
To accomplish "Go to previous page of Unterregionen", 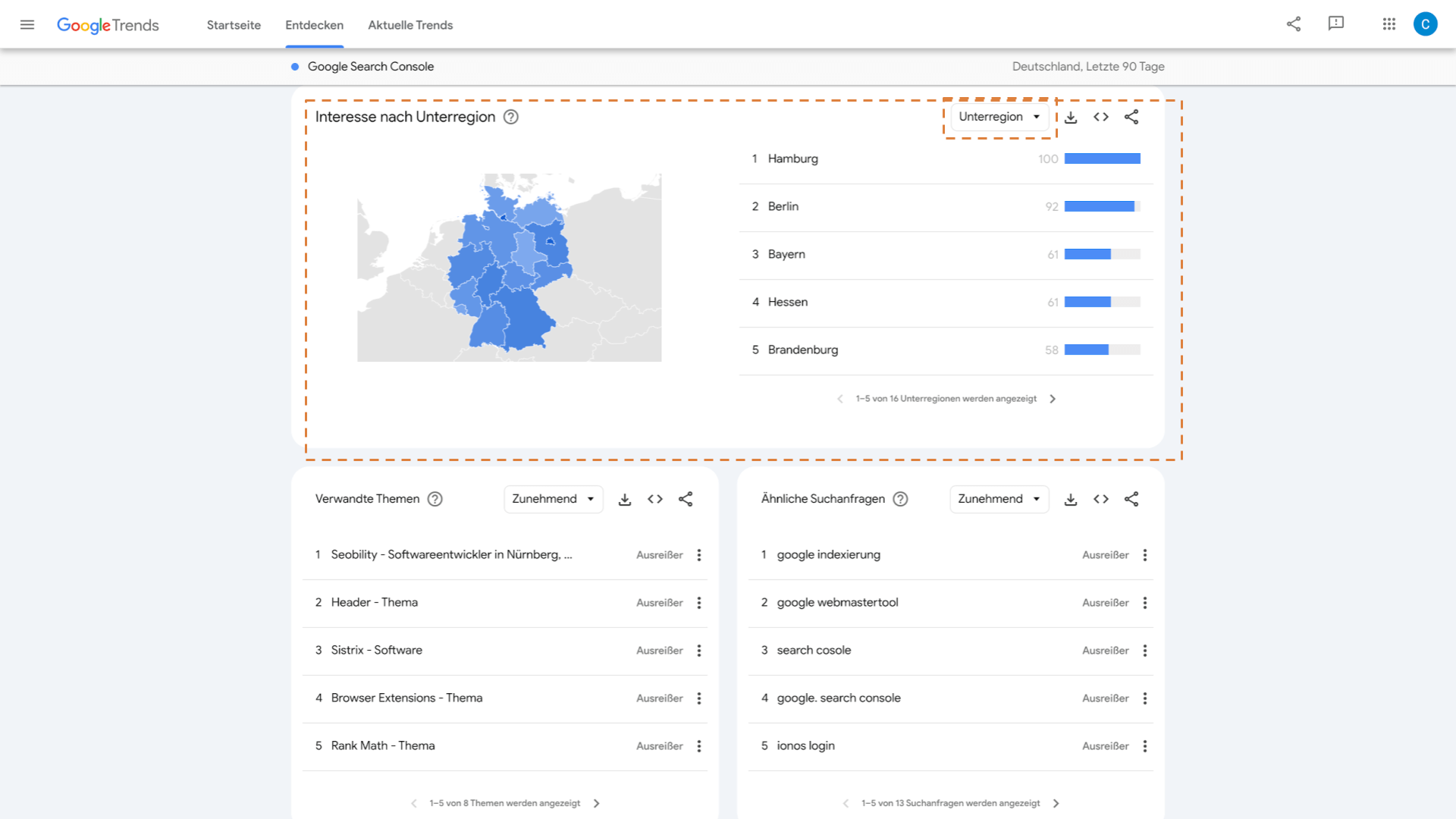I will coord(840,399).
